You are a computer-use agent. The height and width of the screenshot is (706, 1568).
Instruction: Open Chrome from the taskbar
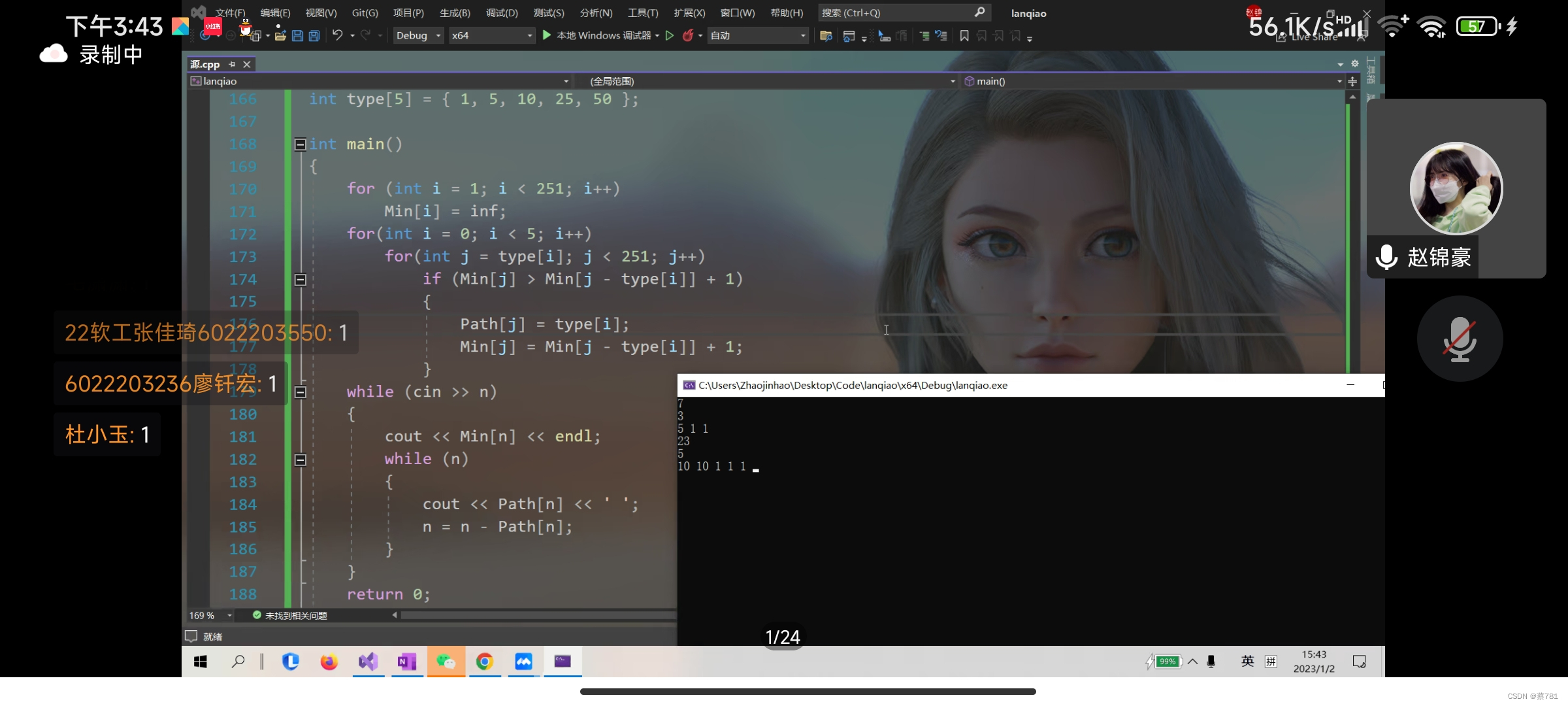pos(485,662)
